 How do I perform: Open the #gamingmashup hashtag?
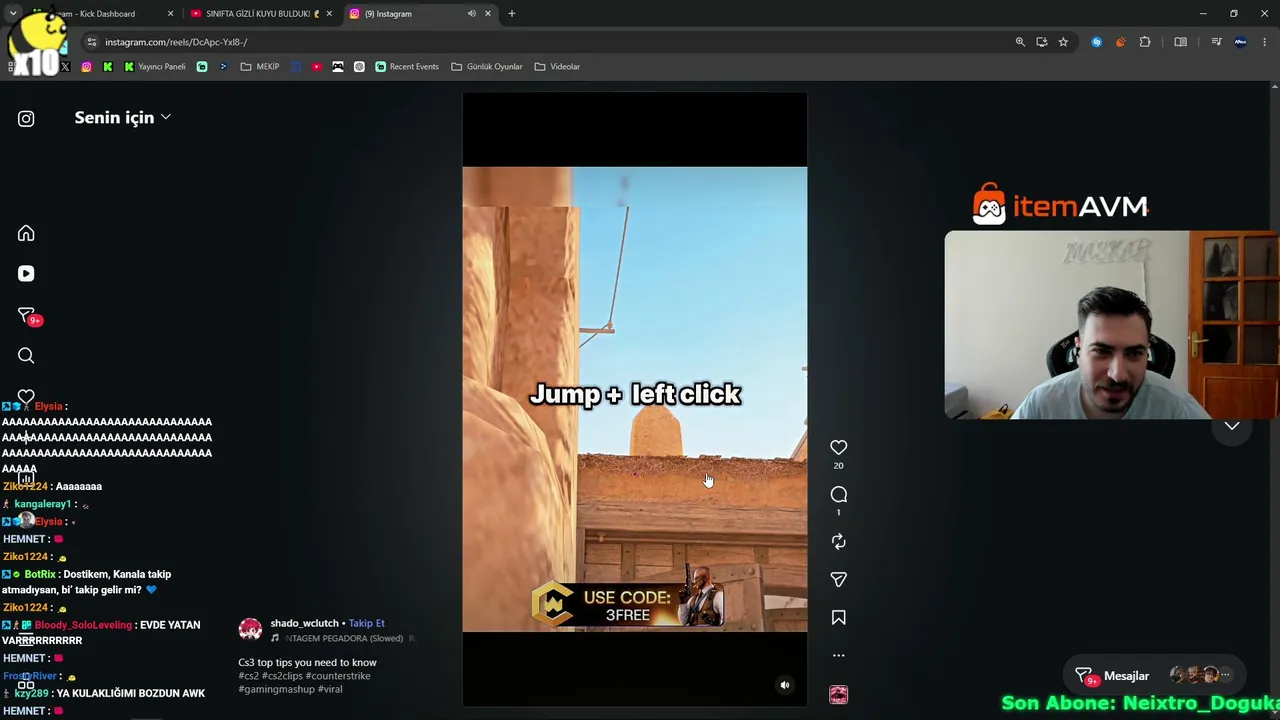click(275, 689)
